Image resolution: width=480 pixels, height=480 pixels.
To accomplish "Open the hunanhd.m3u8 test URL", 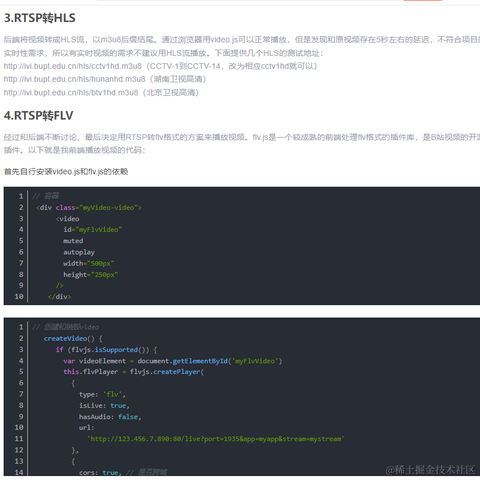I will (74, 79).
